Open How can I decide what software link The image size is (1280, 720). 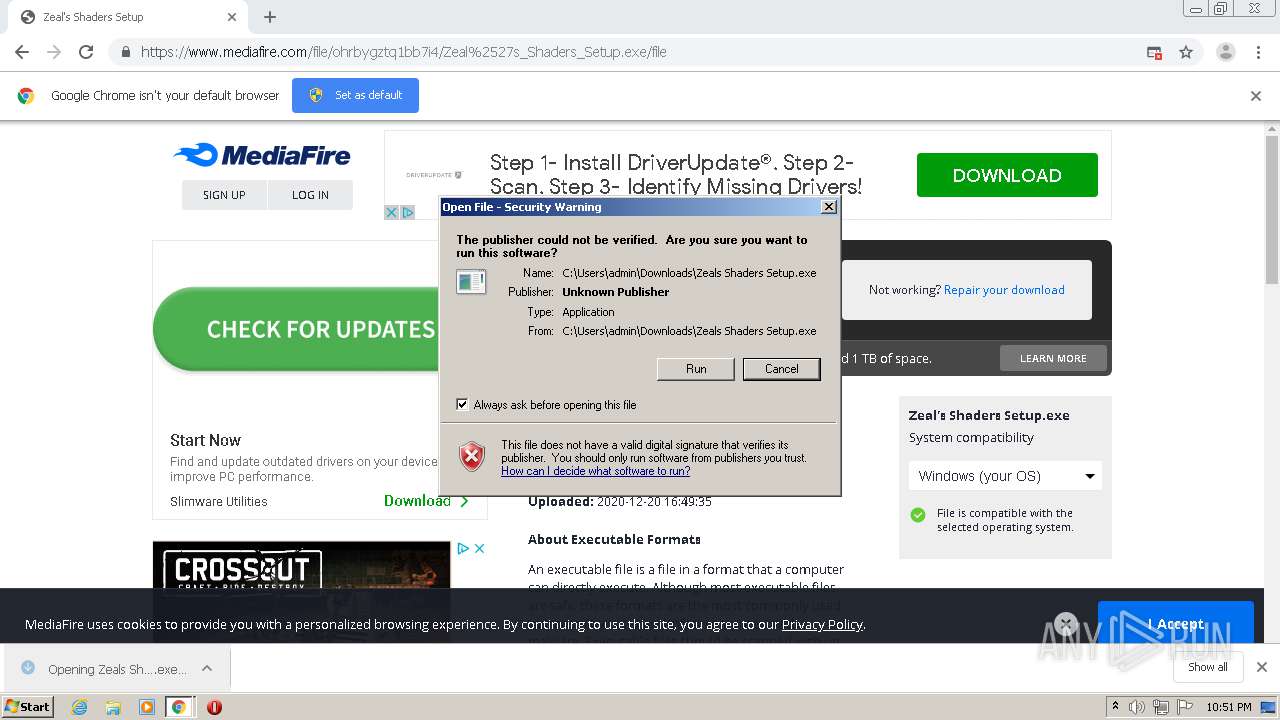(x=595, y=471)
